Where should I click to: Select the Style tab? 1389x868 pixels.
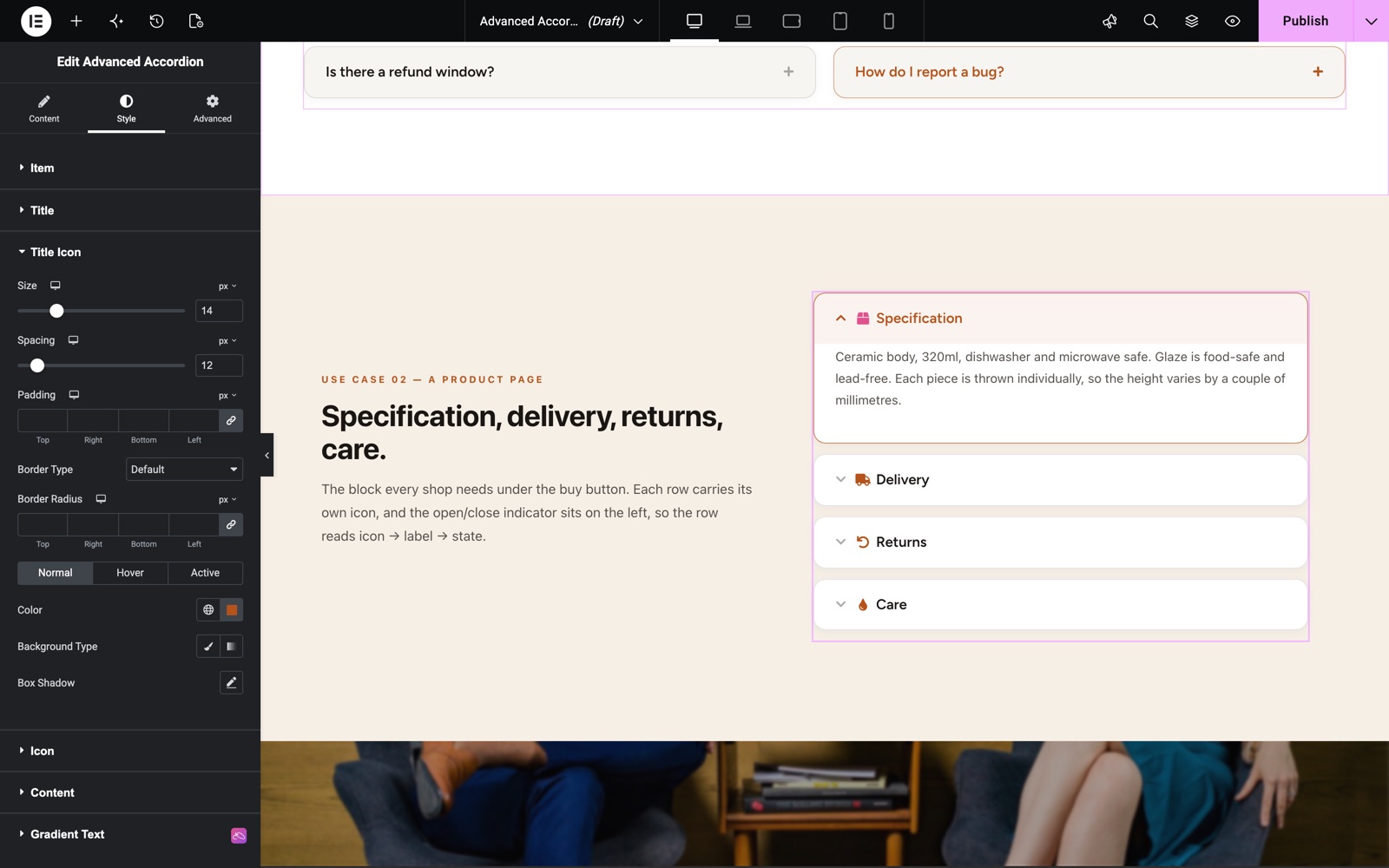[126, 108]
